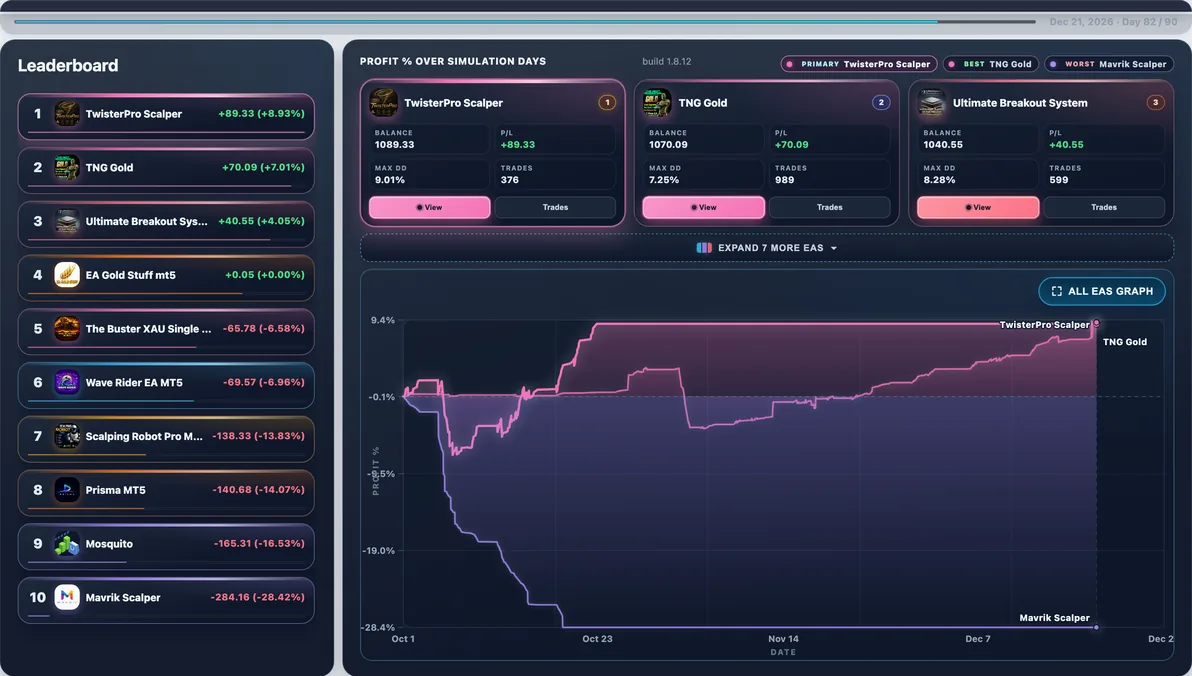Click Ultimate Breakout max DD value 8.28%
1192x676 pixels.
pos(939,180)
